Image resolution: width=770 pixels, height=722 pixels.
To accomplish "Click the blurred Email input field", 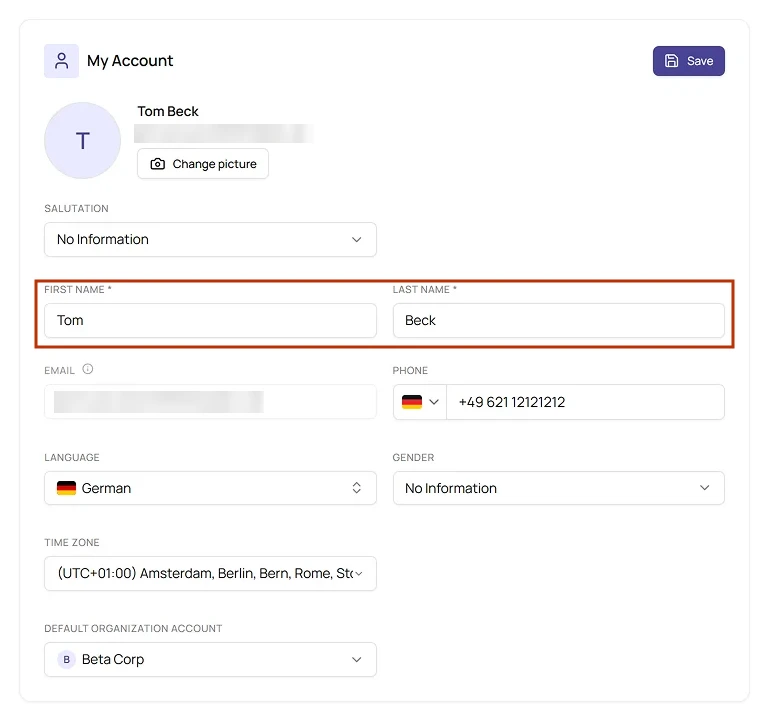I will [210, 402].
